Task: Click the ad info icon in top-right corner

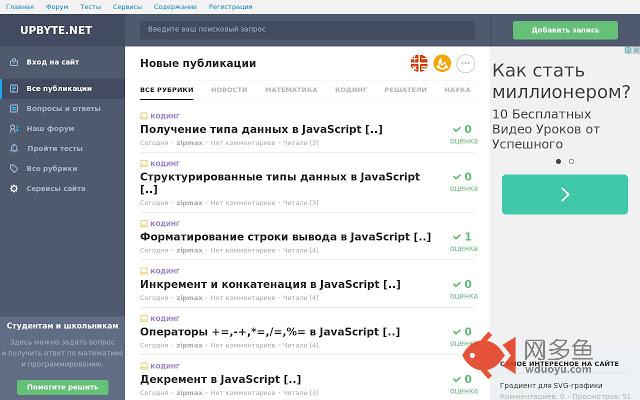Action: coord(629,50)
